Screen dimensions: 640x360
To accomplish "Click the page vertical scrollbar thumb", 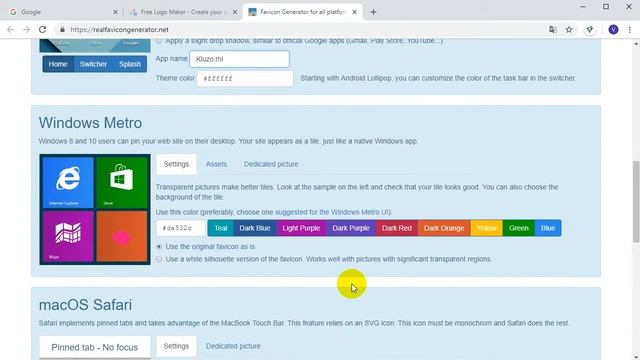I will (636, 202).
